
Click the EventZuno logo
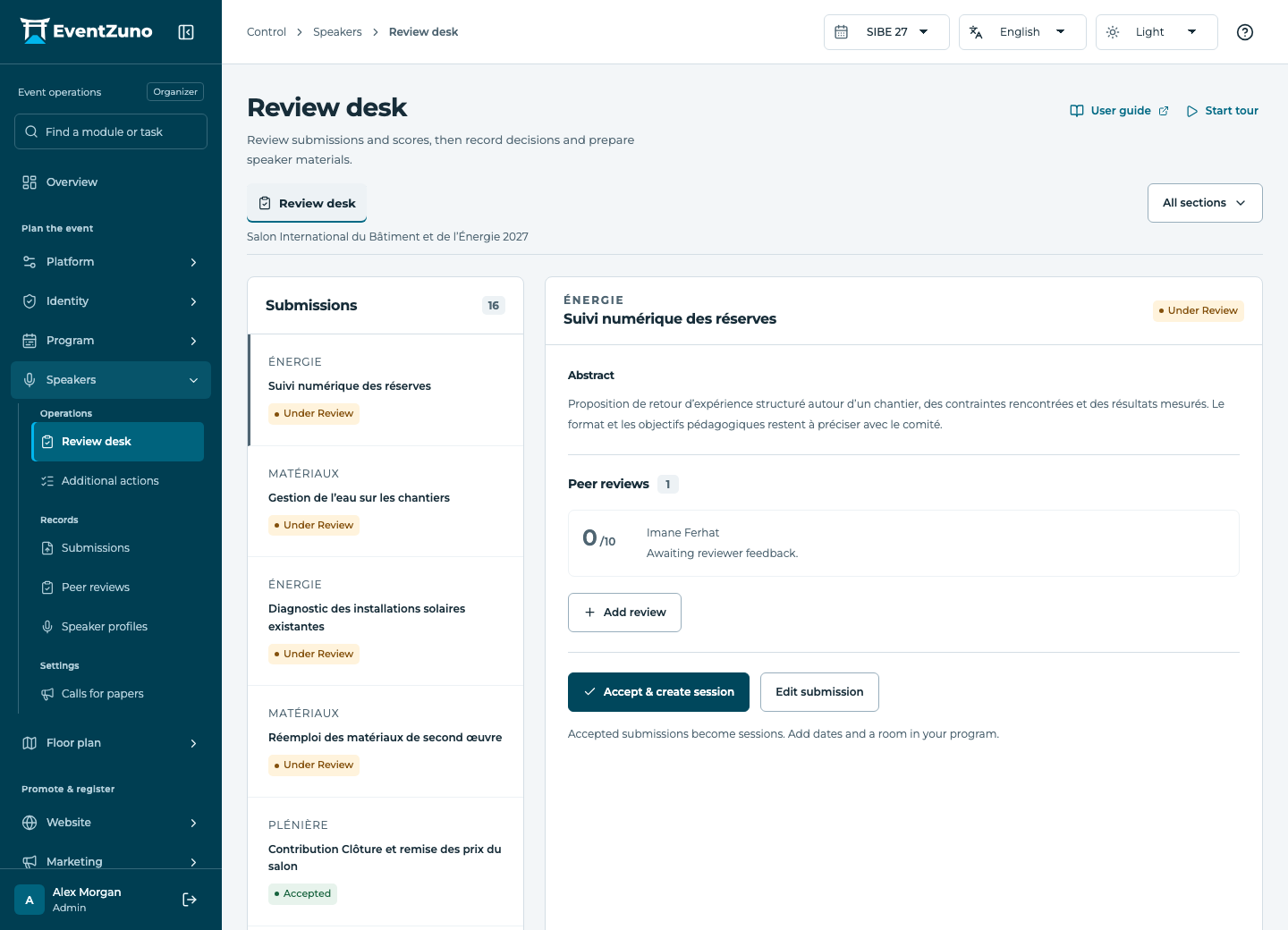(x=86, y=31)
